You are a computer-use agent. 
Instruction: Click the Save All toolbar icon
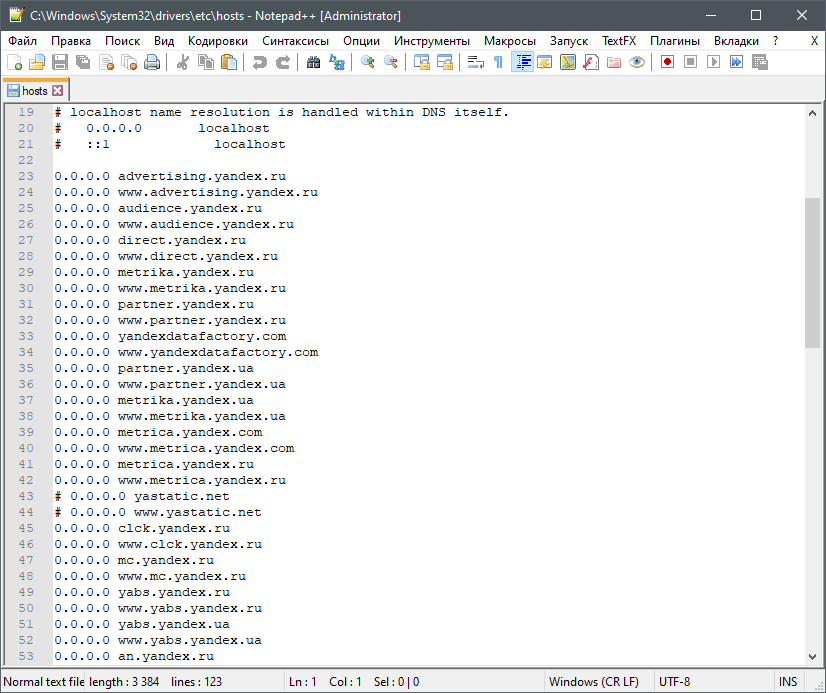point(83,62)
